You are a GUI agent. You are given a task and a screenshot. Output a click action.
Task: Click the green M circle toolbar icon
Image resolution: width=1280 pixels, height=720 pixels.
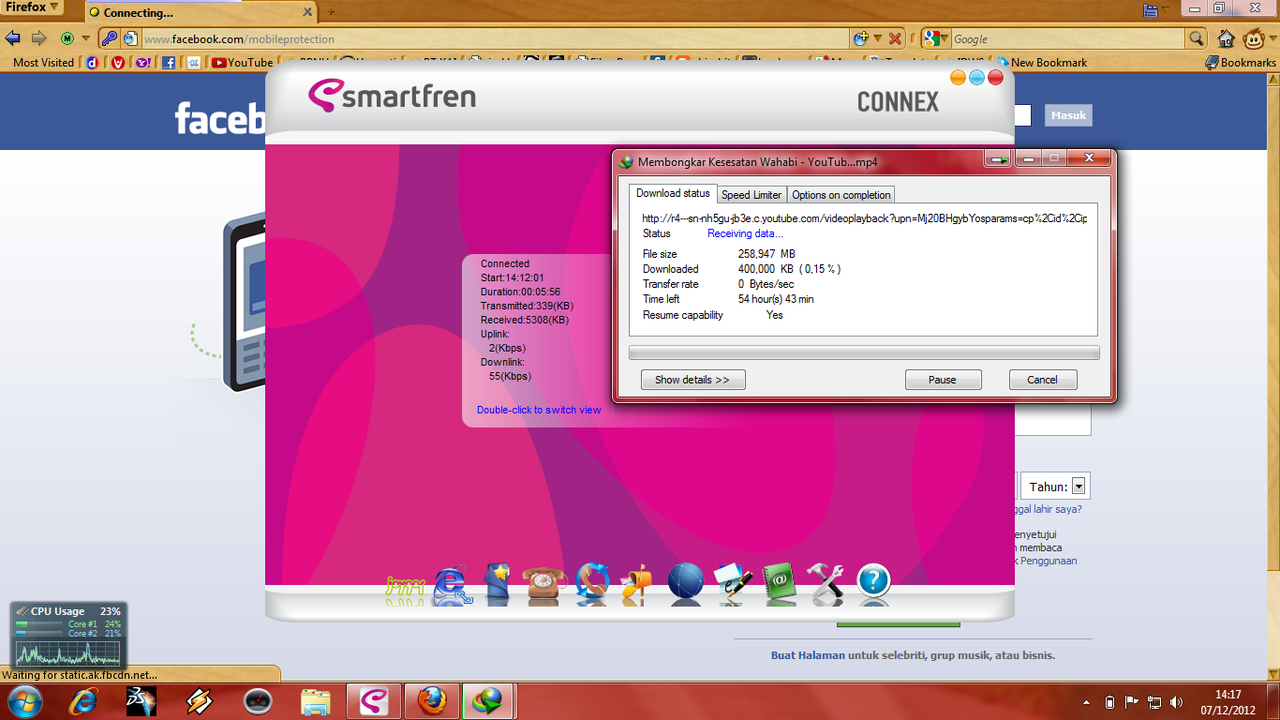(67, 38)
